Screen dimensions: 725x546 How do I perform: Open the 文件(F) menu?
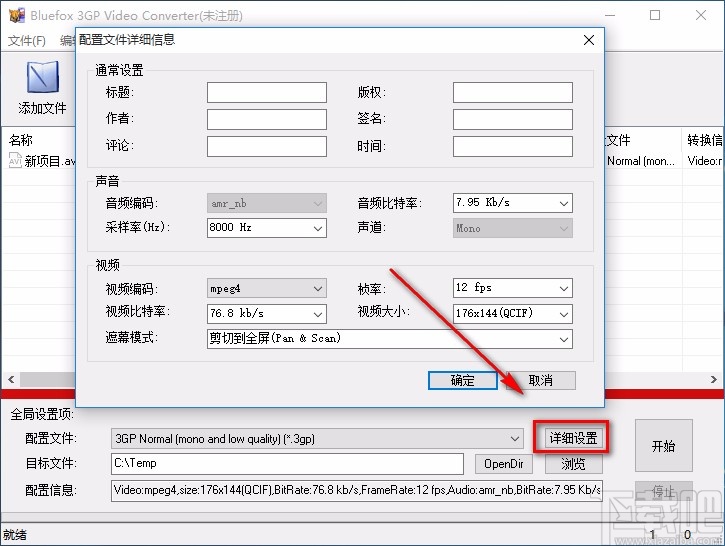[x=26, y=41]
